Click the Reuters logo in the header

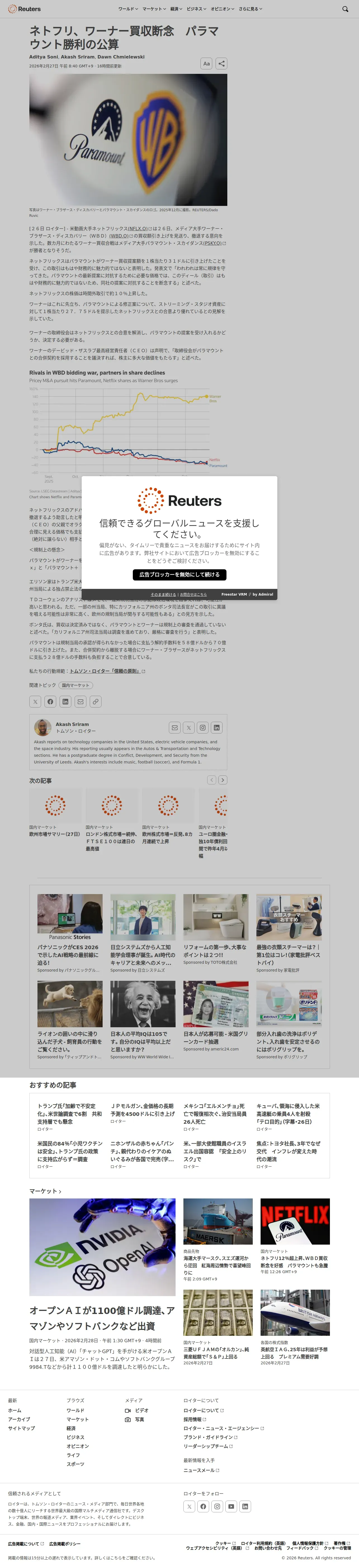(x=24, y=9)
